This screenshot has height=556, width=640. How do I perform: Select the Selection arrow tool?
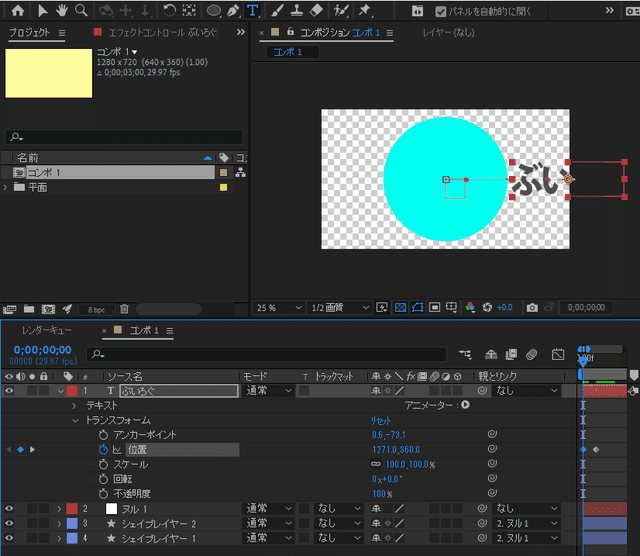(x=42, y=11)
